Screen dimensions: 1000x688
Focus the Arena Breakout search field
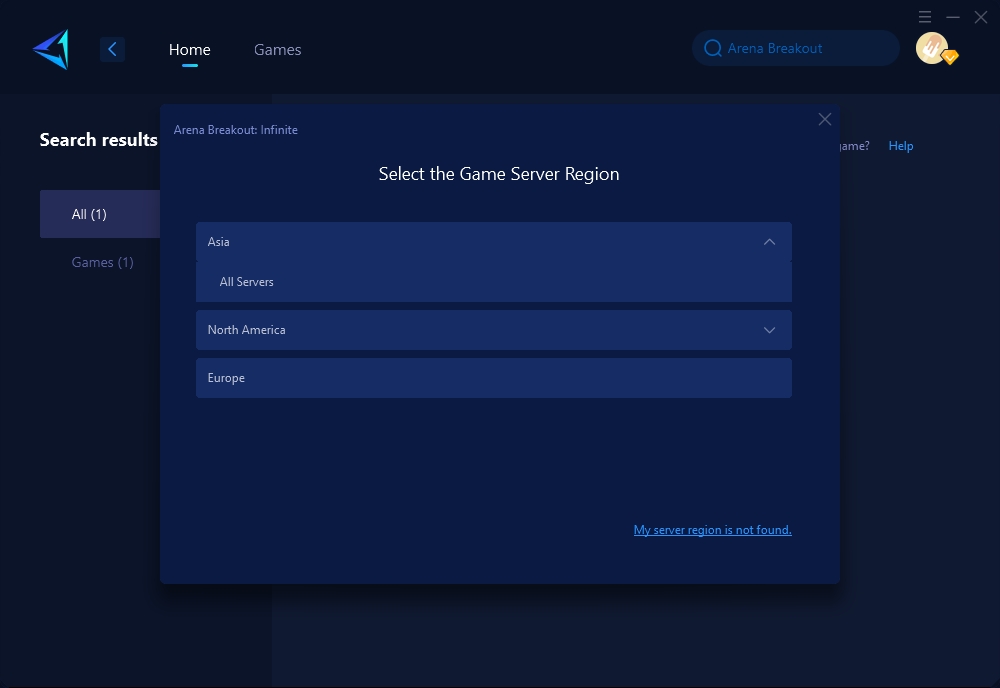796,48
